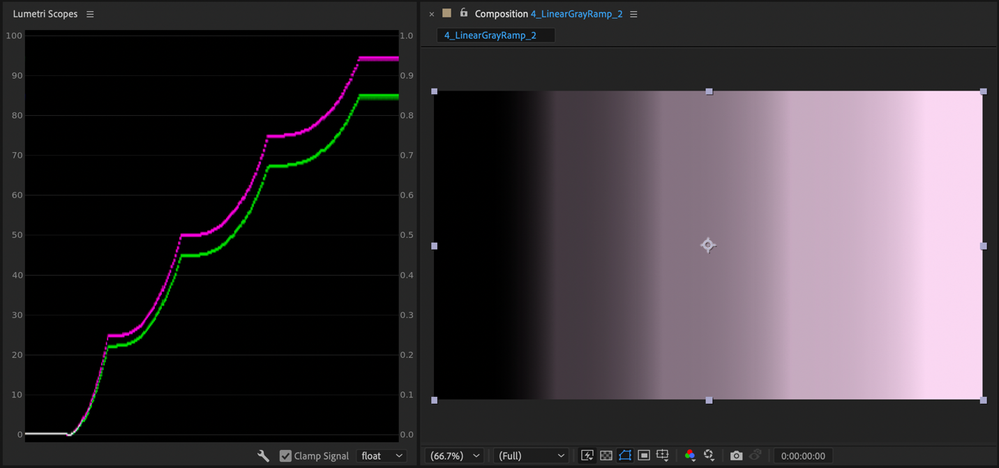The height and width of the screenshot is (468, 999).
Task: Click the 0:00:00:00 preview timecode
Action: tap(803, 456)
